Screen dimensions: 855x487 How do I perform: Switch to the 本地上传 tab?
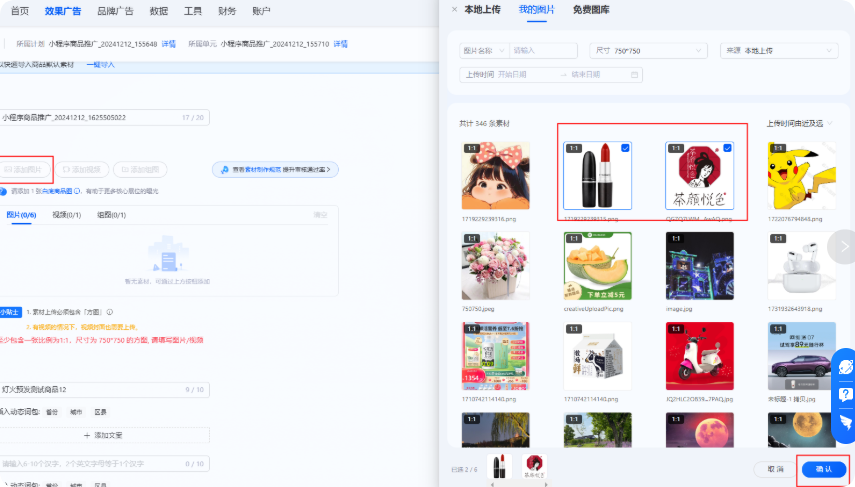482,9
